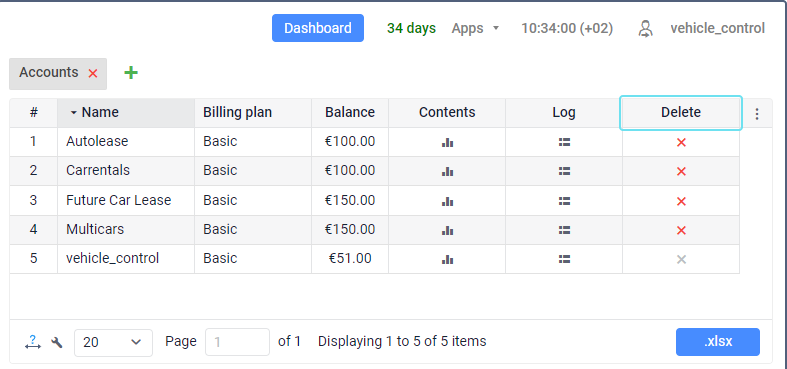Open the contents chart icon for Autolease
787x369 pixels.
[x=447, y=143]
